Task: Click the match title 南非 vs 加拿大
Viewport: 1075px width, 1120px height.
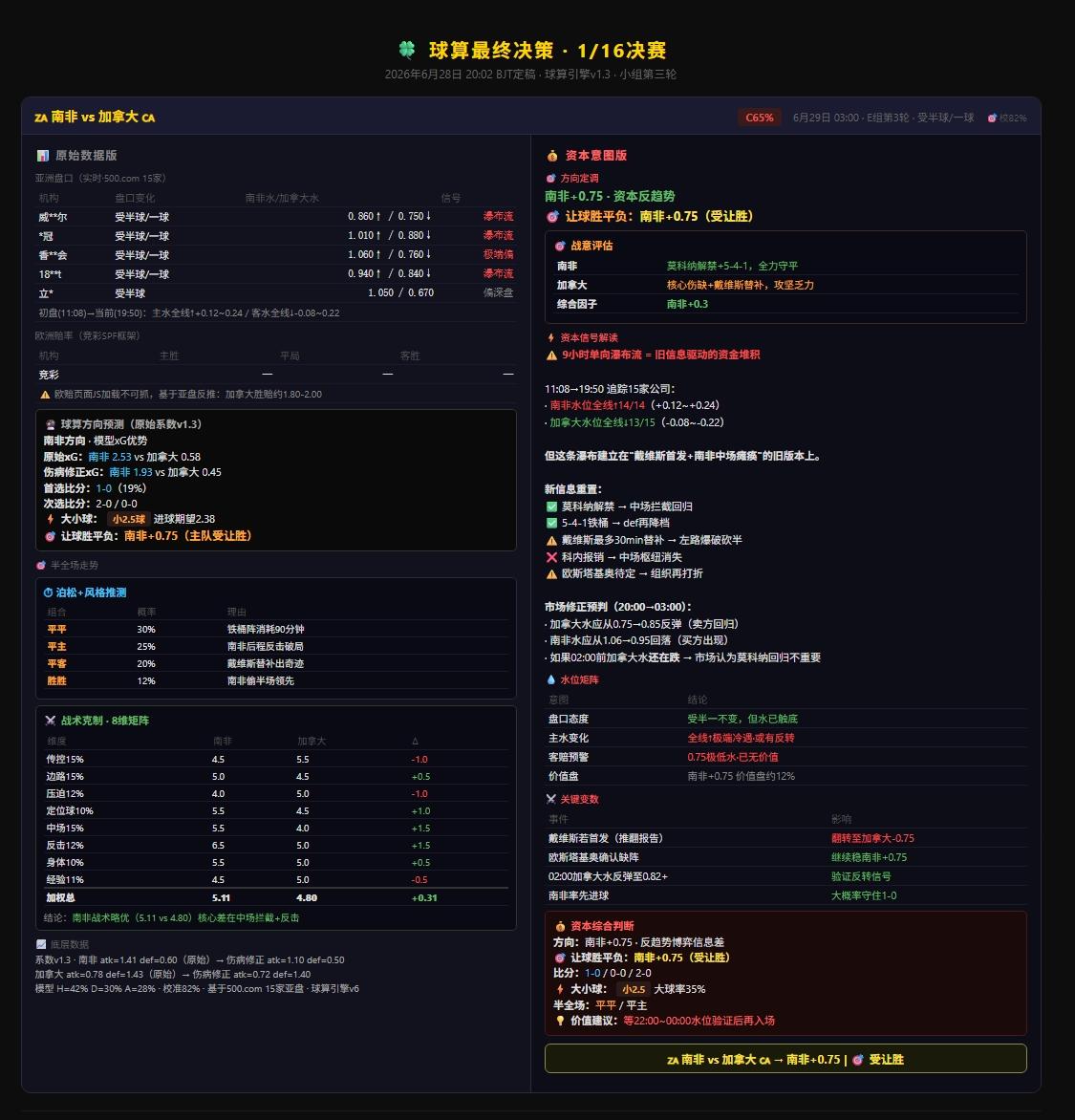Action: pyautogui.click(x=95, y=117)
